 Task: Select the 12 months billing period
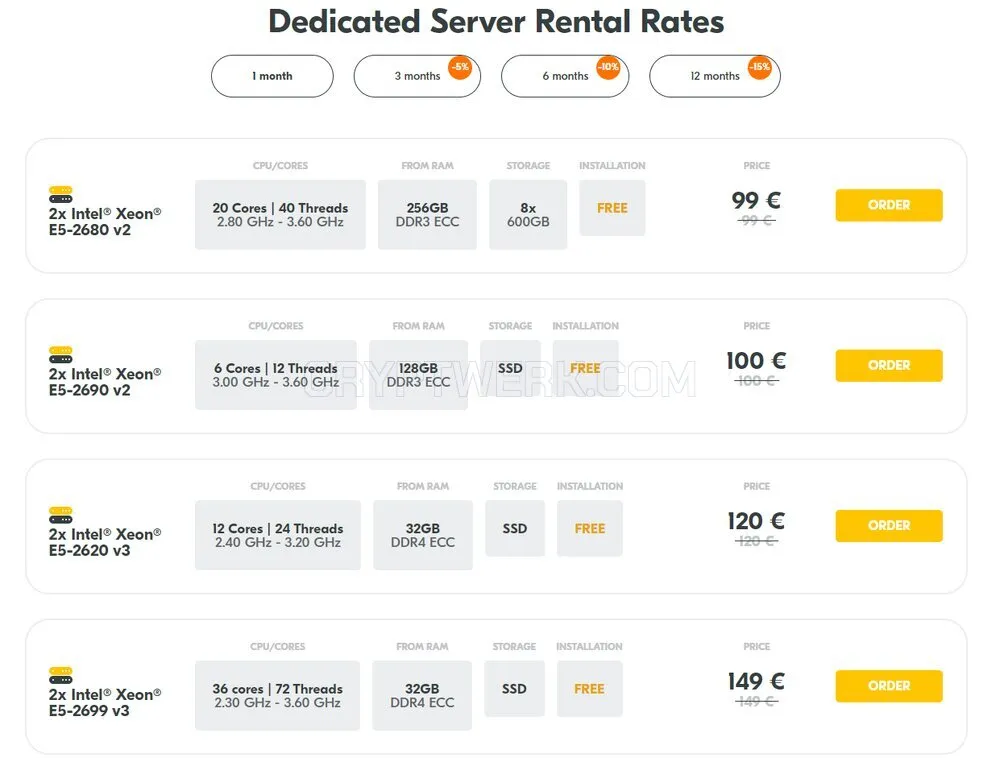coord(715,76)
